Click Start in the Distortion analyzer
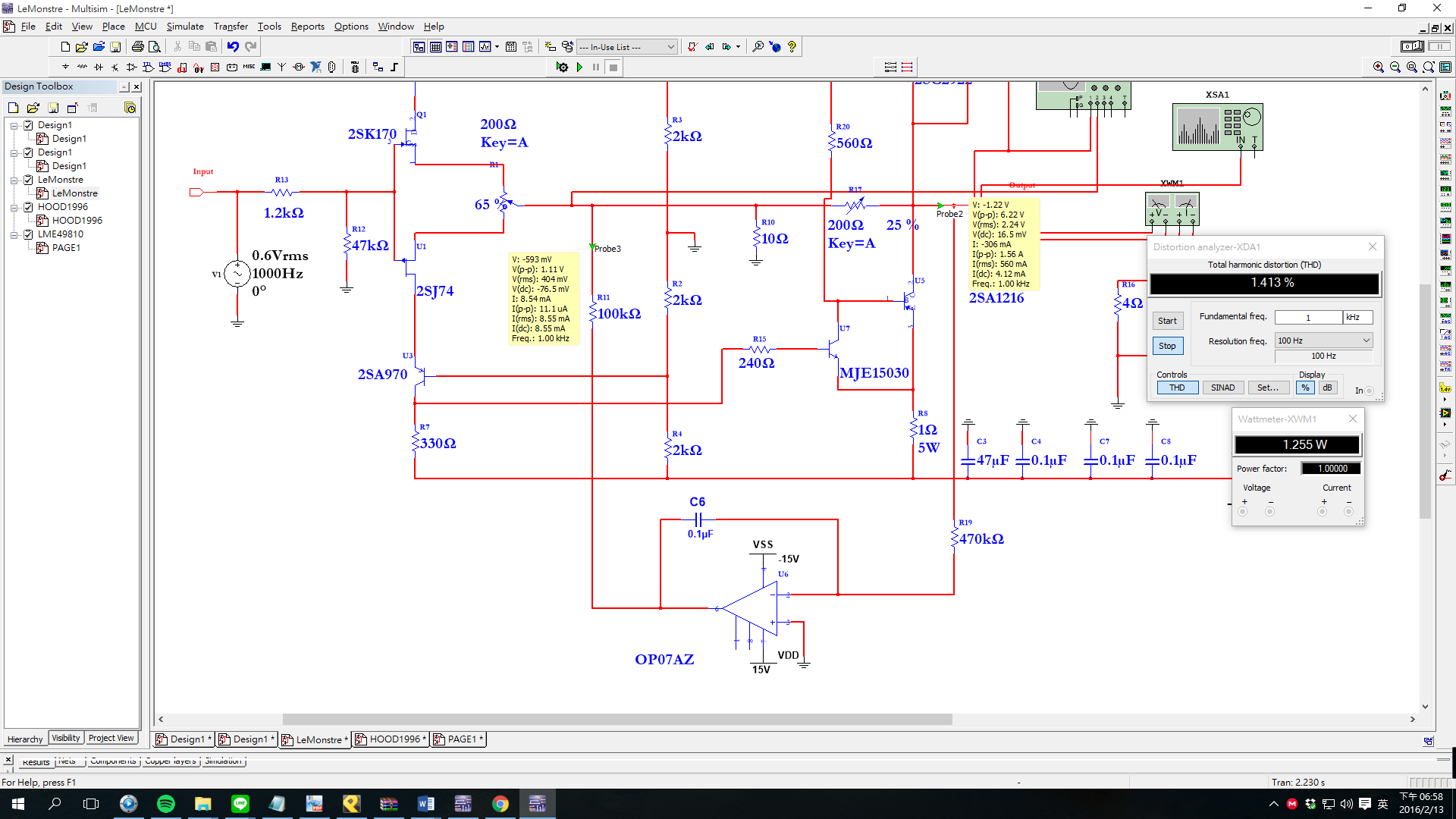Image resolution: width=1456 pixels, height=819 pixels. pyautogui.click(x=1167, y=321)
